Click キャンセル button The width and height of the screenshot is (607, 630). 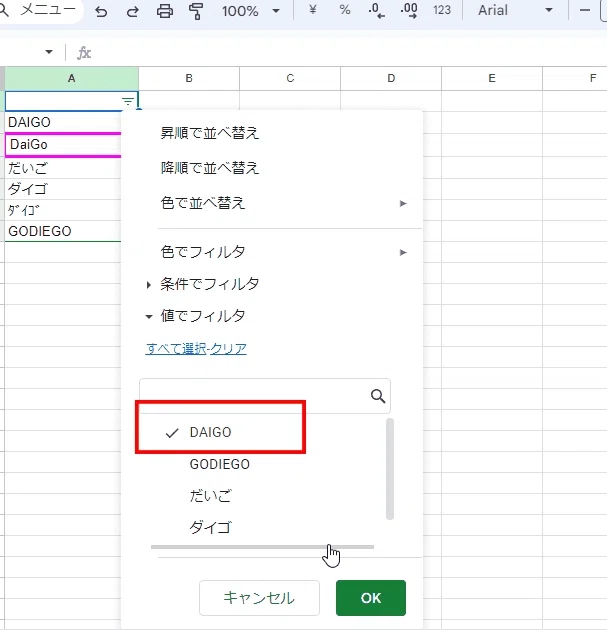coord(259,598)
